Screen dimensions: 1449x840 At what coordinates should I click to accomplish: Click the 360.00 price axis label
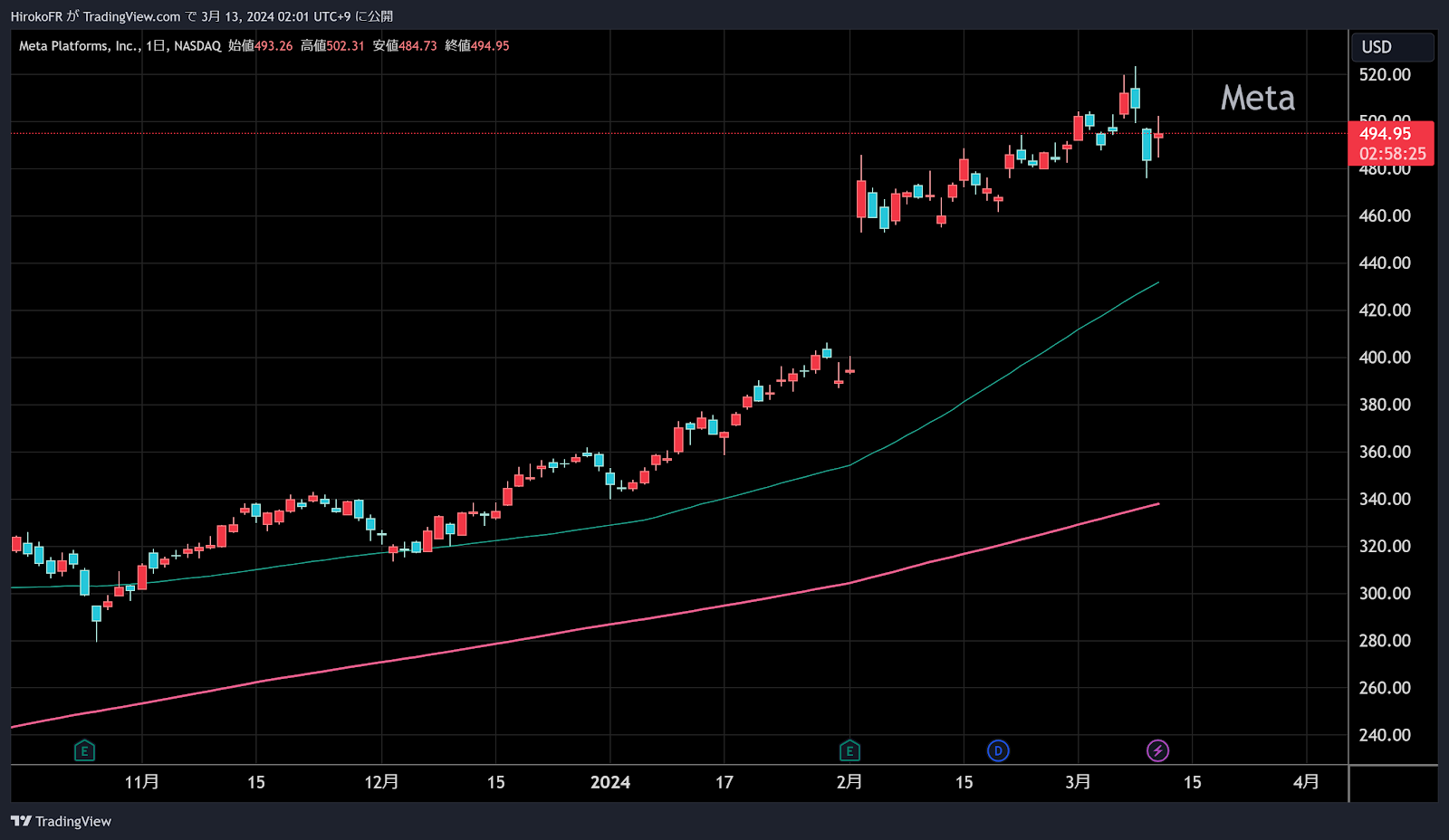pos(1385,452)
